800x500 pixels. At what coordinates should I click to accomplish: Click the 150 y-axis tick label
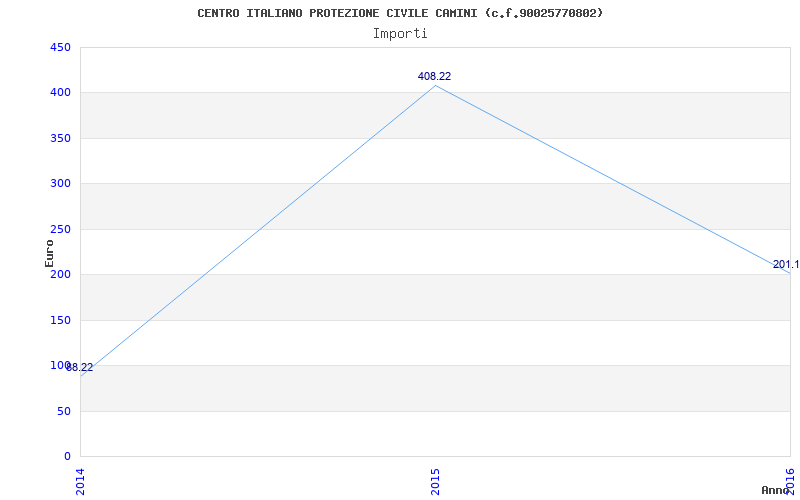tap(60, 320)
